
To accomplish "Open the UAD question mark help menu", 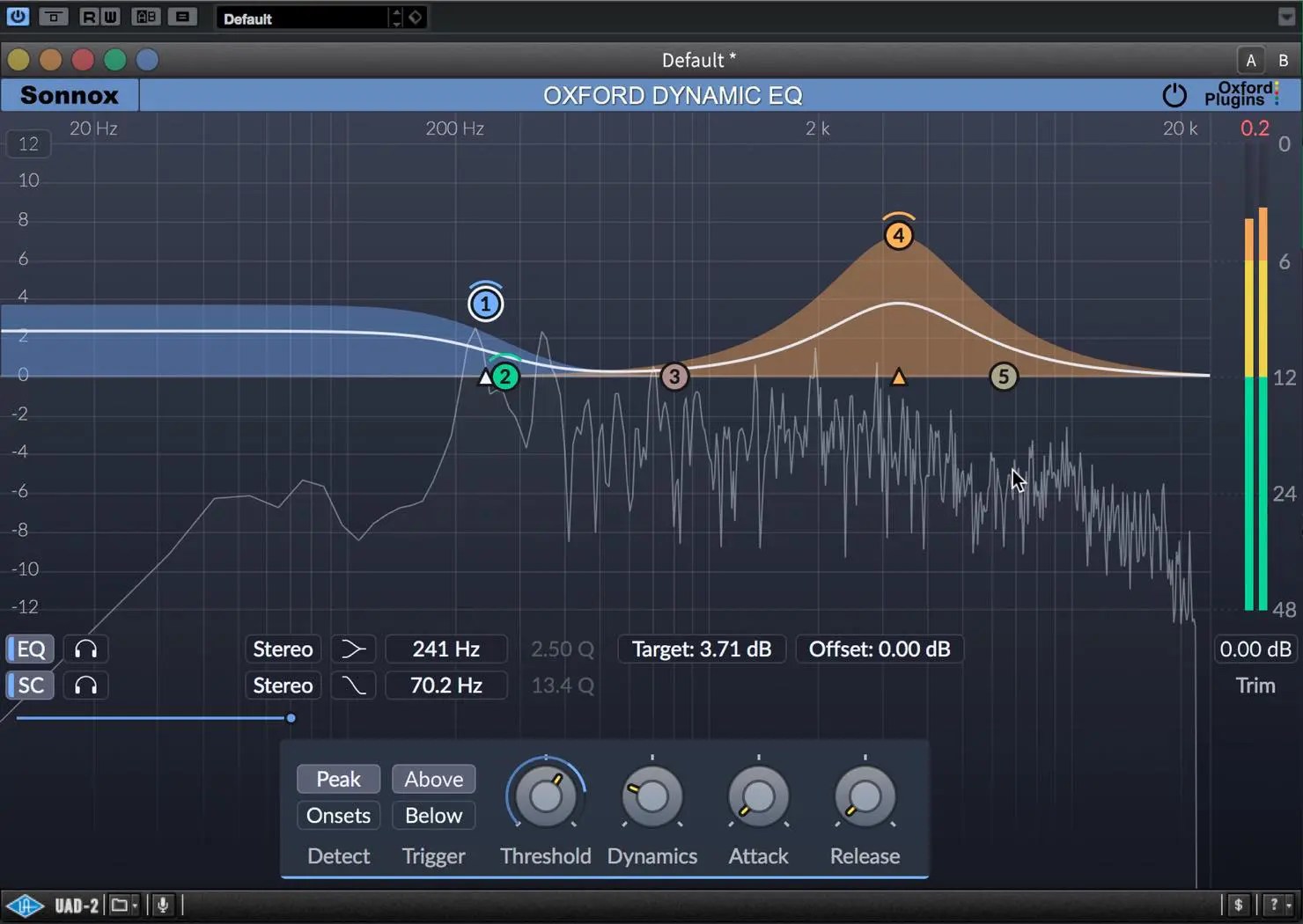I will point(1277,905).
